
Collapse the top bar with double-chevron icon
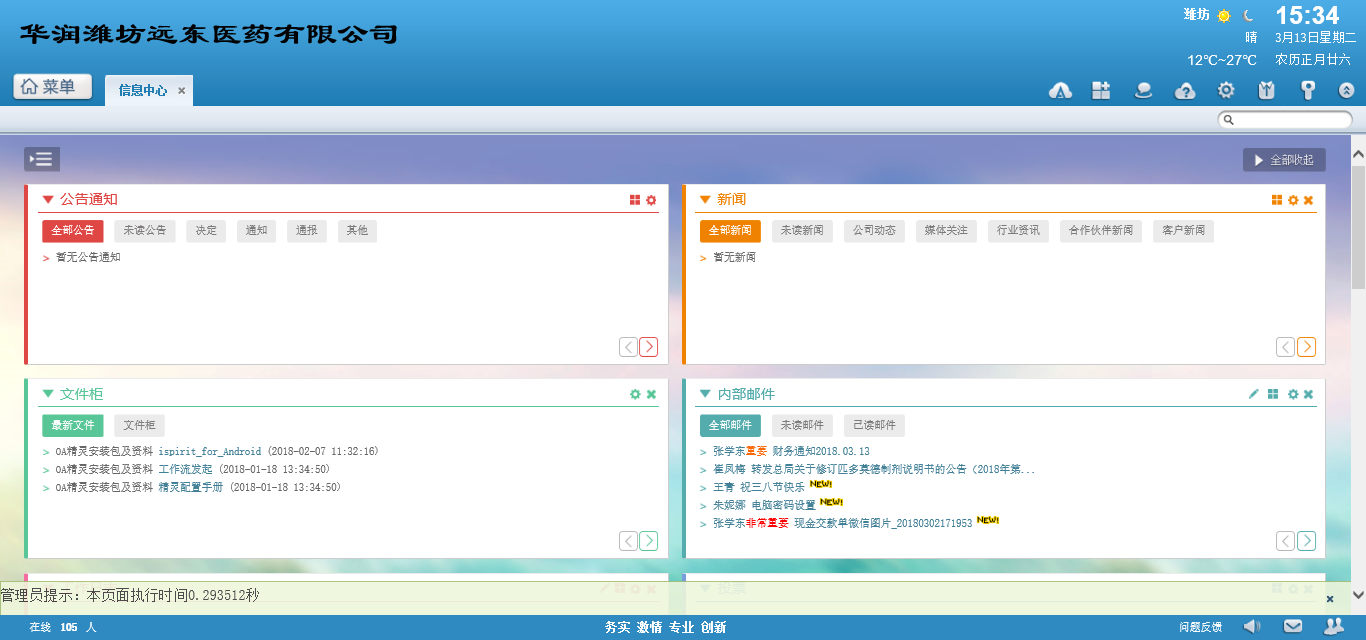click(1346, 90)
